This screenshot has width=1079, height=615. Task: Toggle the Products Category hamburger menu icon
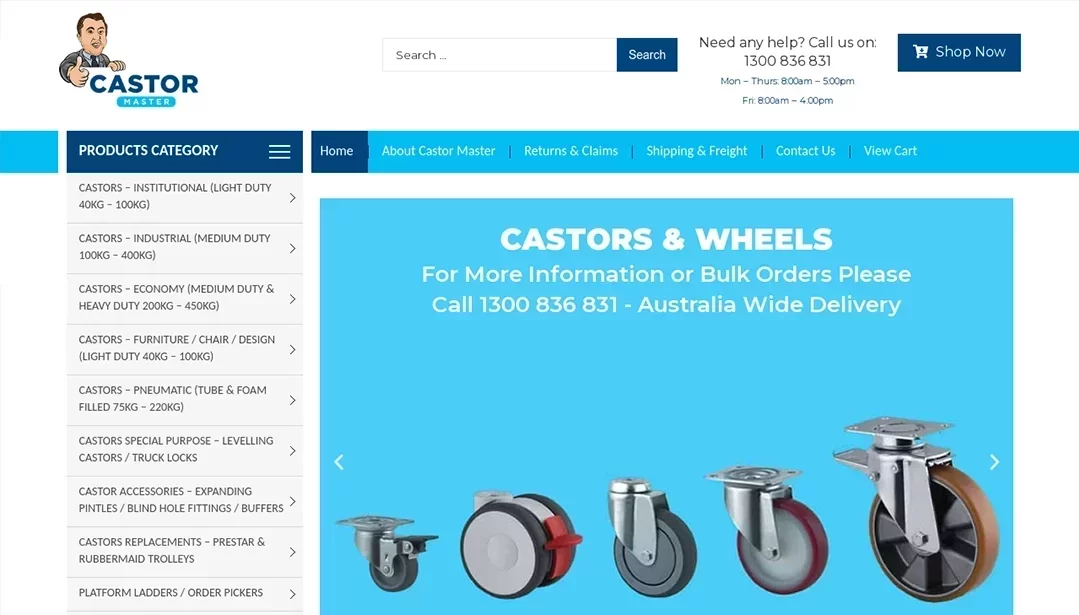click(x=279, y=152)
